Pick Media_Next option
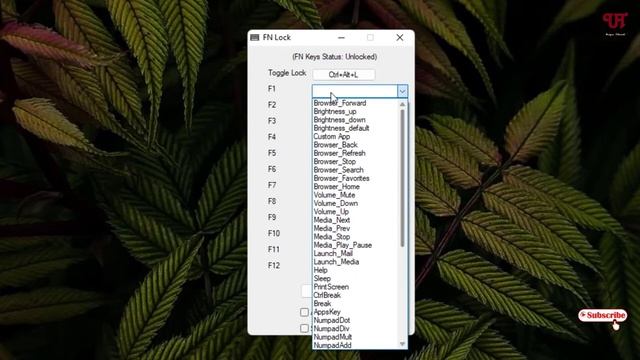Viewport: 640px width, 360px height. 331,220
